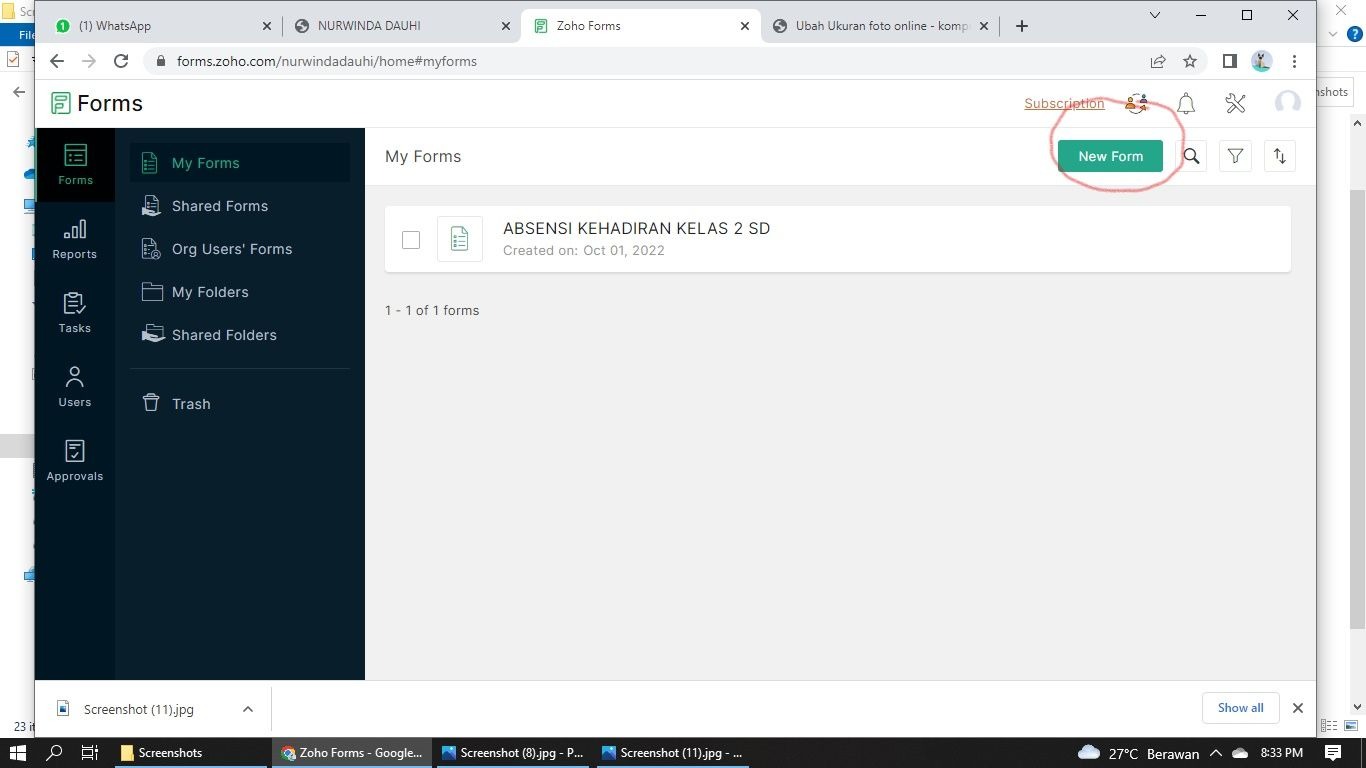Screen dimensions: 1366x768
Task: Open the Chrome profile avatar
Action: [x=1262, y=61]
